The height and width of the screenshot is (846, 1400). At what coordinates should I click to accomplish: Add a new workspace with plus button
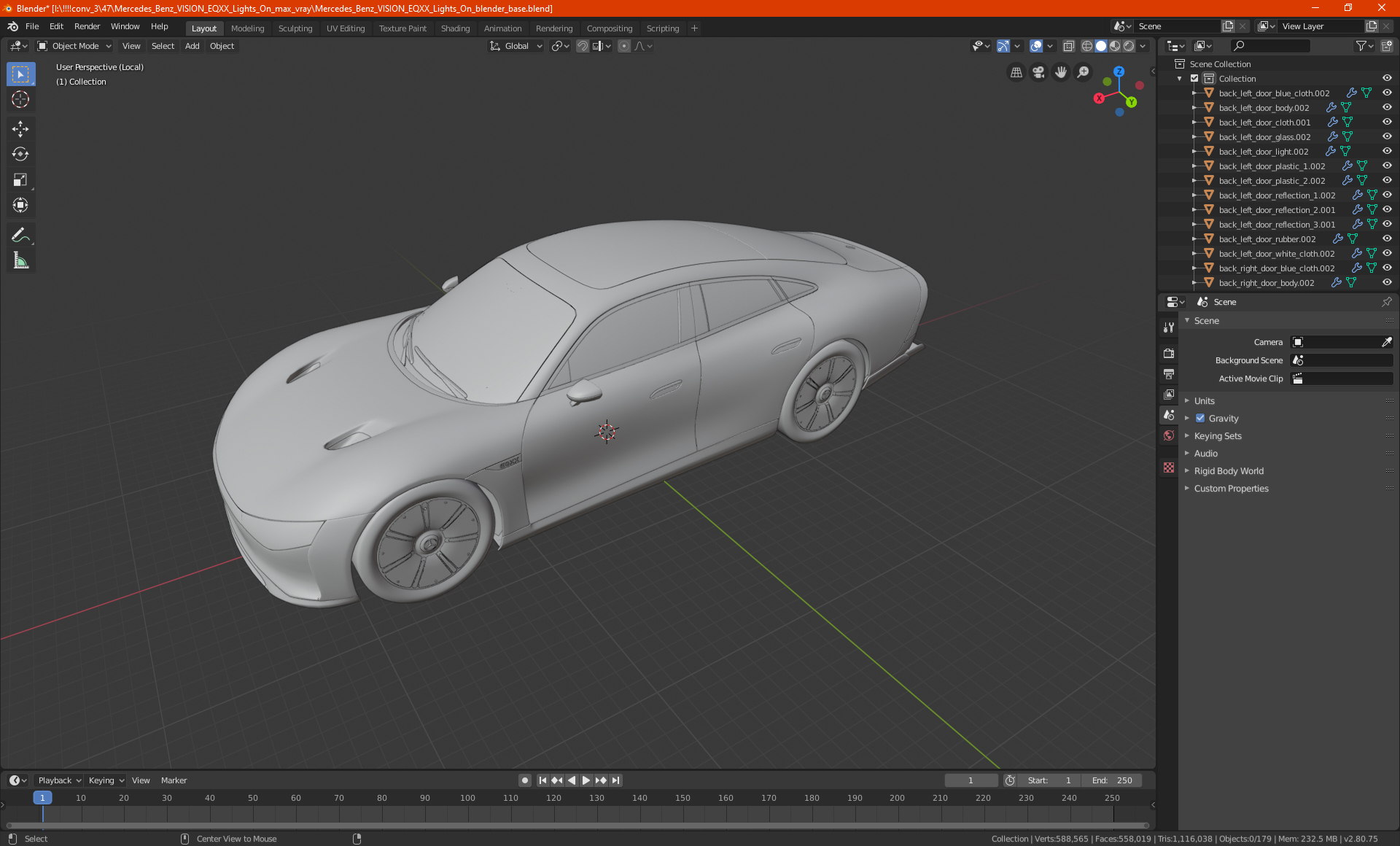694,28
